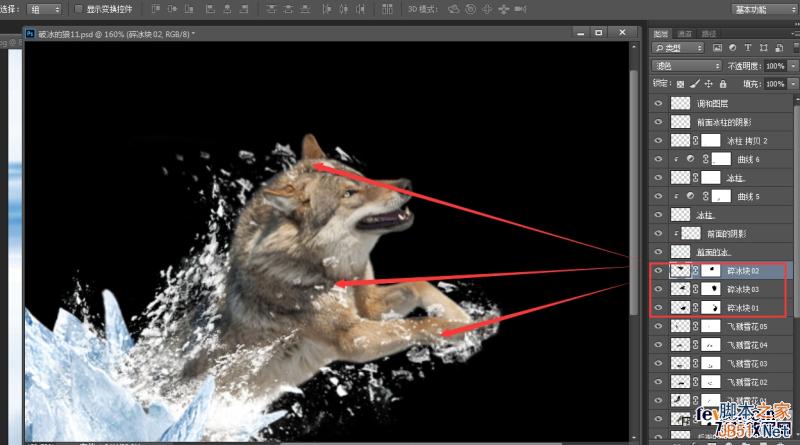Click Lock position icon

click(x=709, y=84)
